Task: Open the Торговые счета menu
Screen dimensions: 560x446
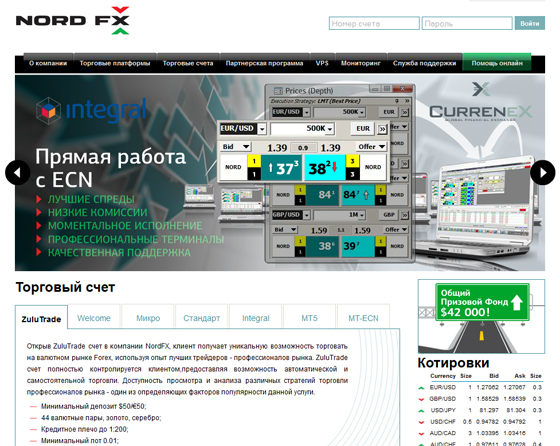Action: coord(188,63)
